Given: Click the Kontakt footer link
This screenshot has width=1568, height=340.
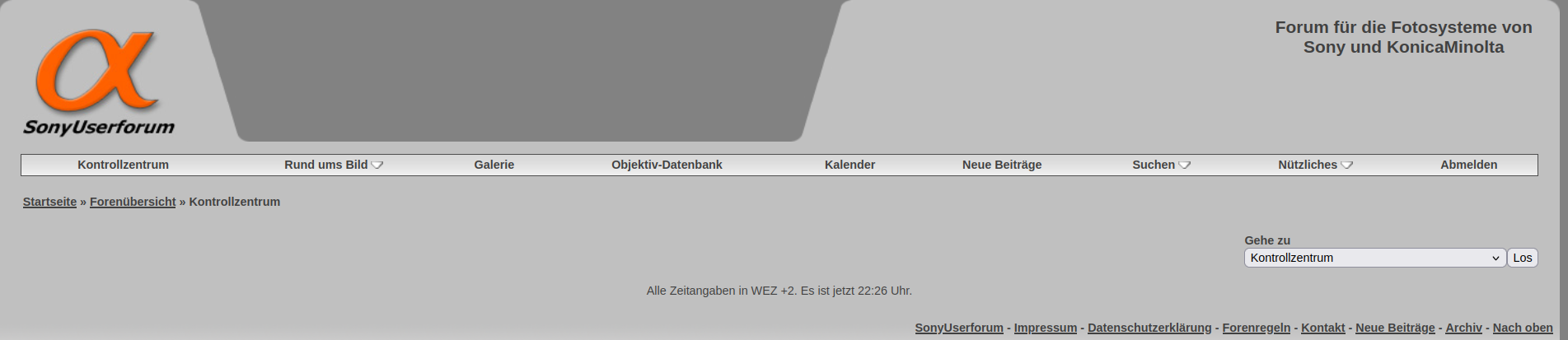Looking at the screenshot, I should (1323, 328).
